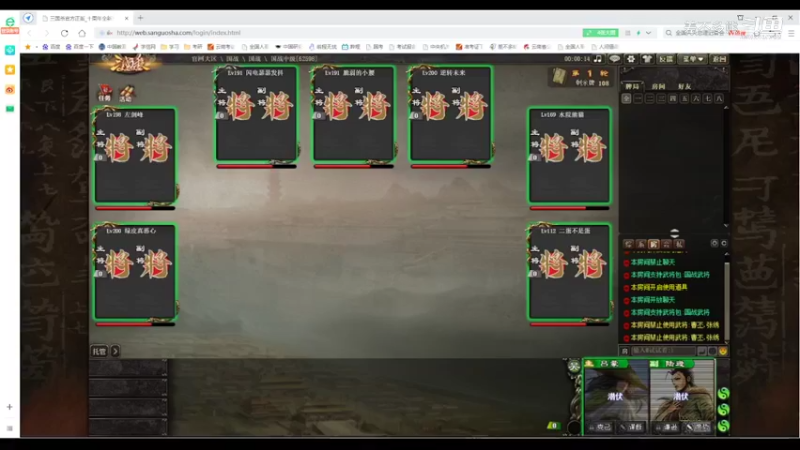Switch to the 好友 tab
Viewport: 800px width, 450px height.
[x=684, y=86]
